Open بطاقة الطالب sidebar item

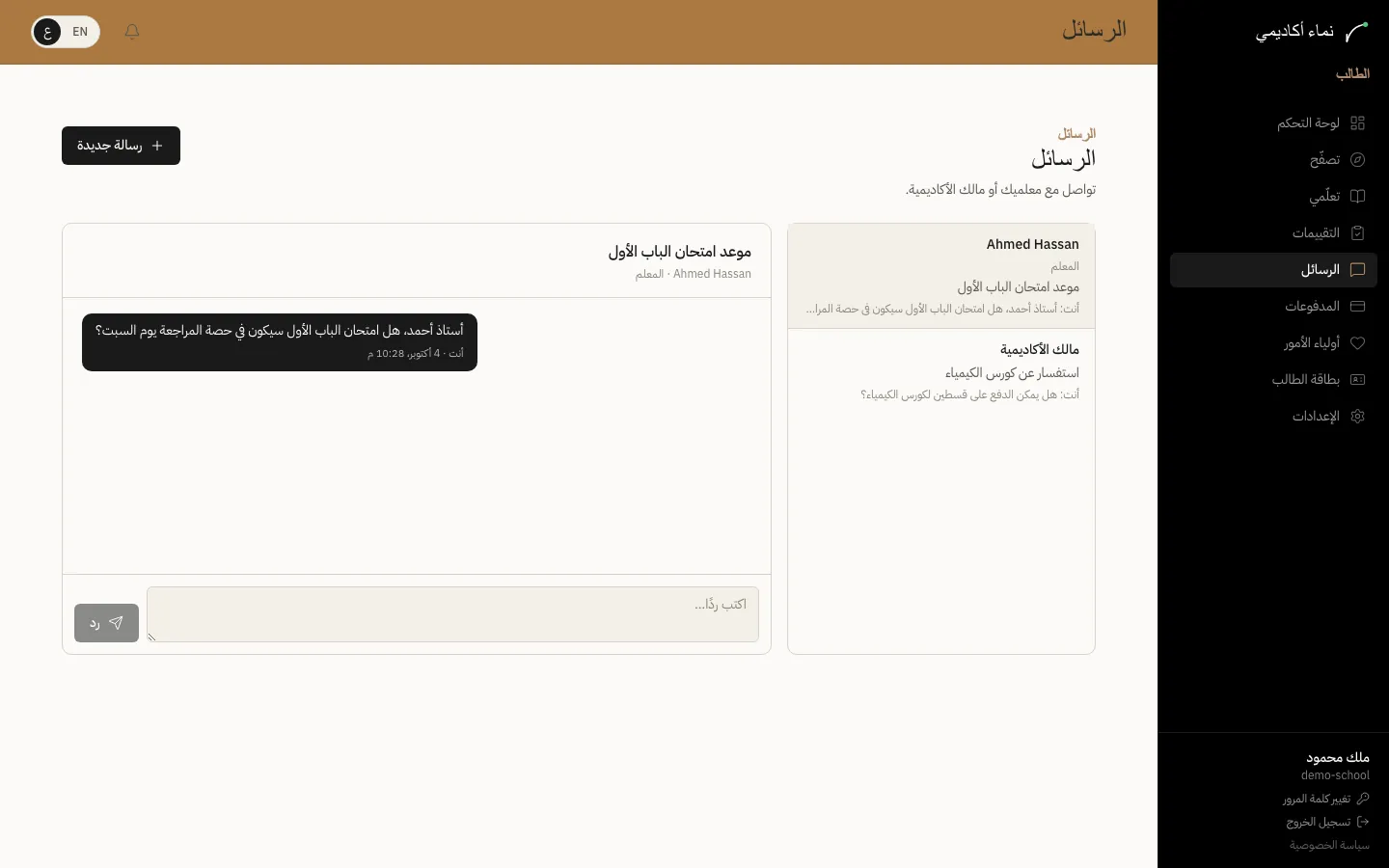click(x=1273, y=380)
